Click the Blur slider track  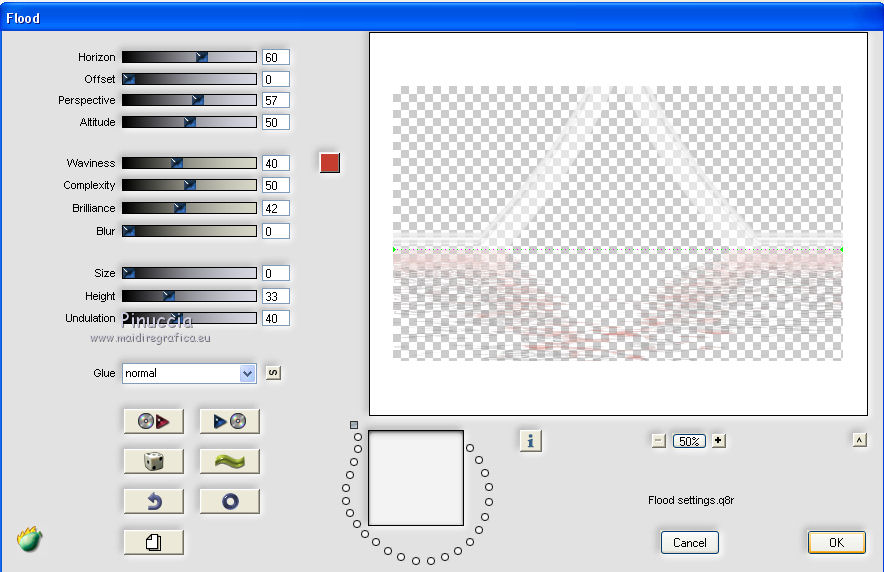pos(189,231)
